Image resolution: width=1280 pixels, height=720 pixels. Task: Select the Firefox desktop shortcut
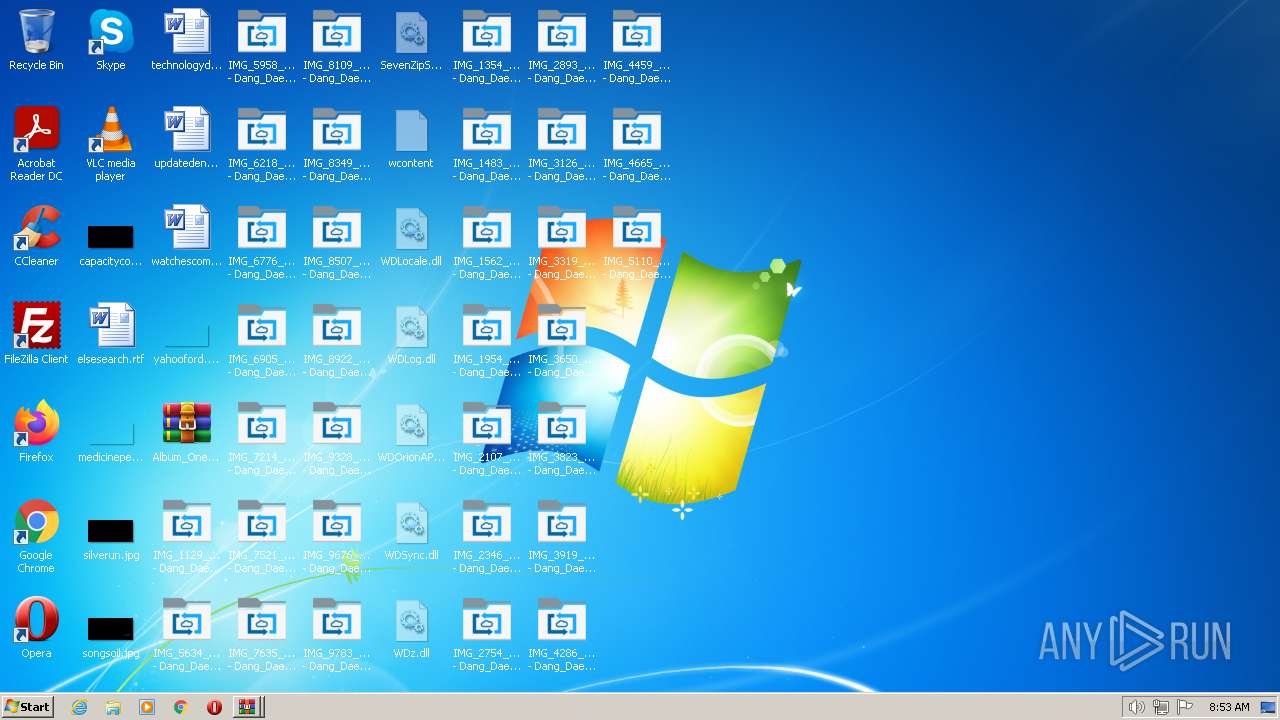point(36,432)
